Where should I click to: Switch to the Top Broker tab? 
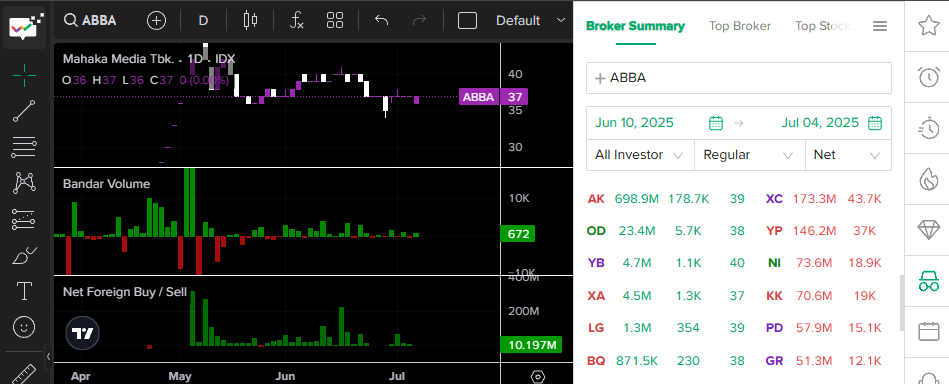pyautogui.click(x=740, y=26)
